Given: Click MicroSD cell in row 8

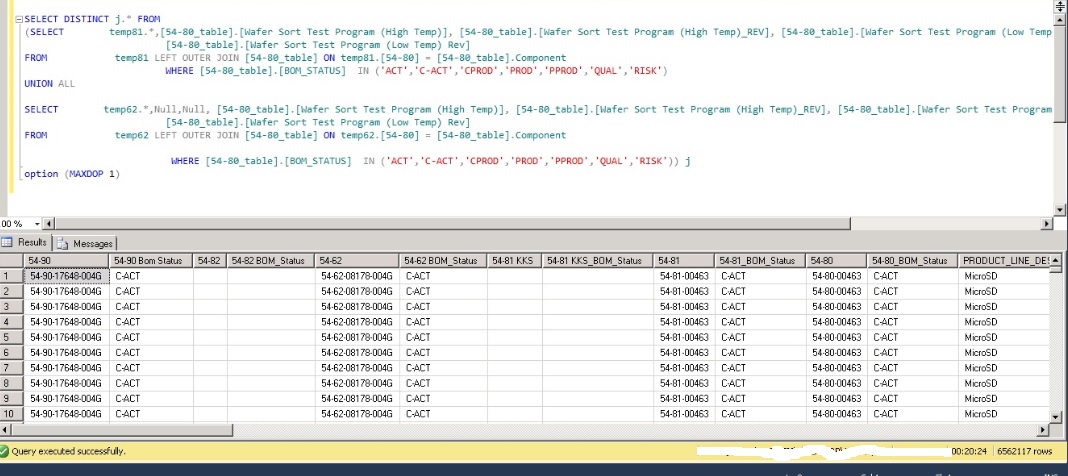Looking at the screenshot, I should 1005,383.
